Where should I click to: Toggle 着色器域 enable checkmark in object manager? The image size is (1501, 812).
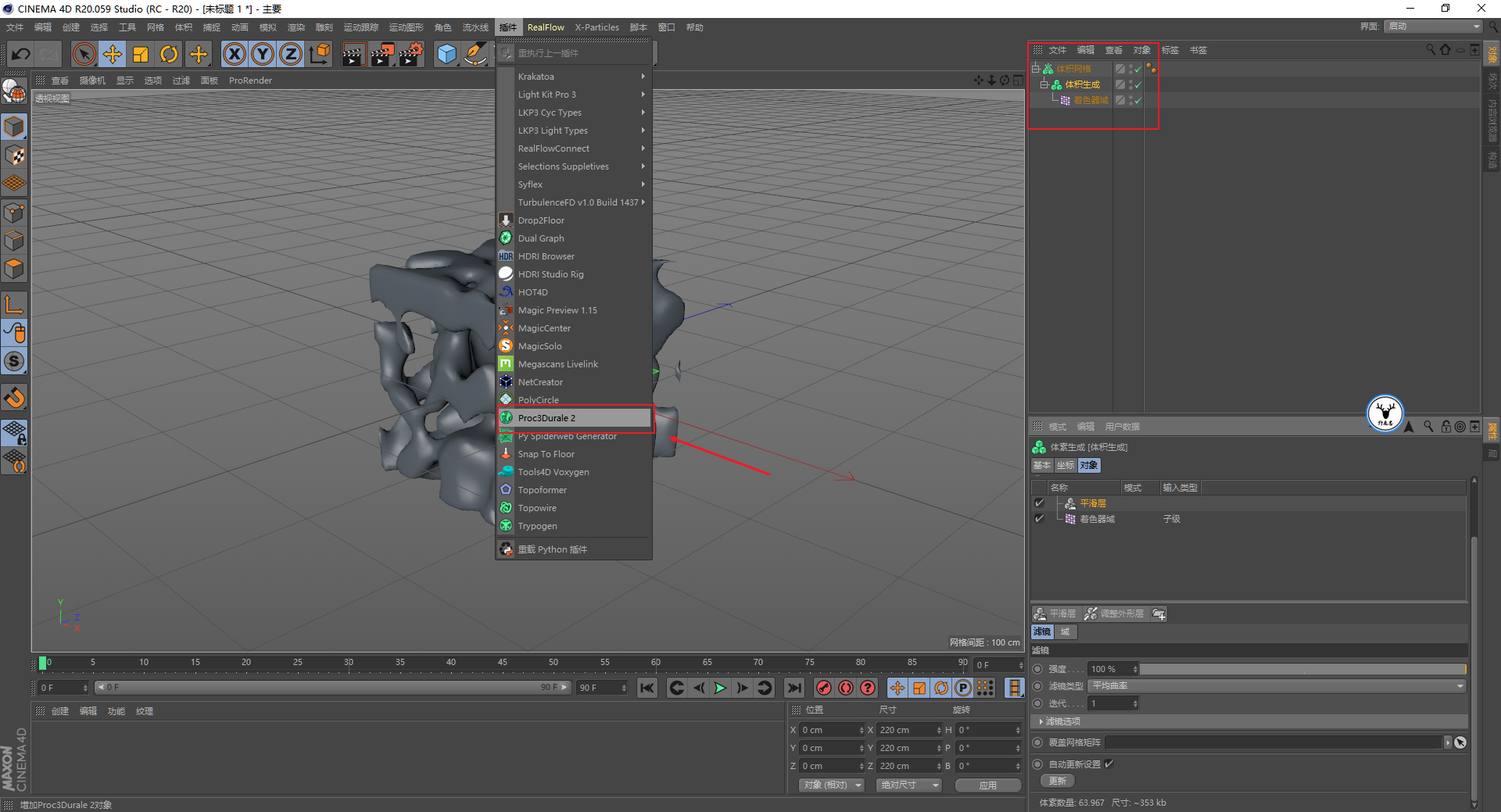1138,101
